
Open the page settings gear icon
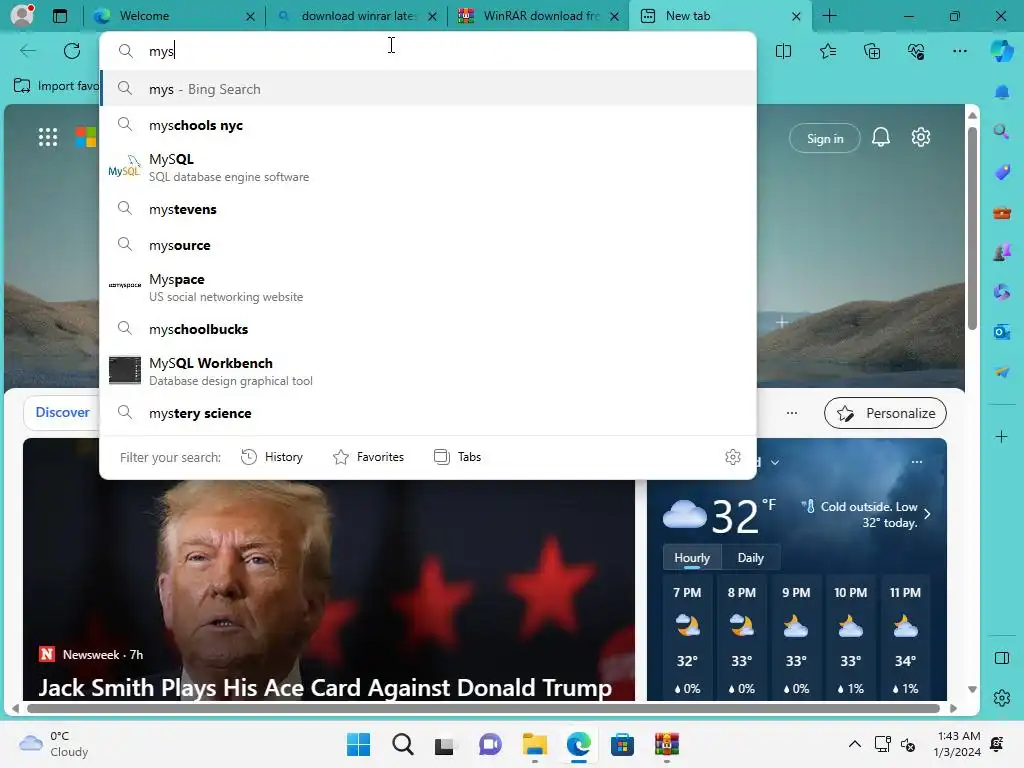pyautogui.click(x=921, y=137)
